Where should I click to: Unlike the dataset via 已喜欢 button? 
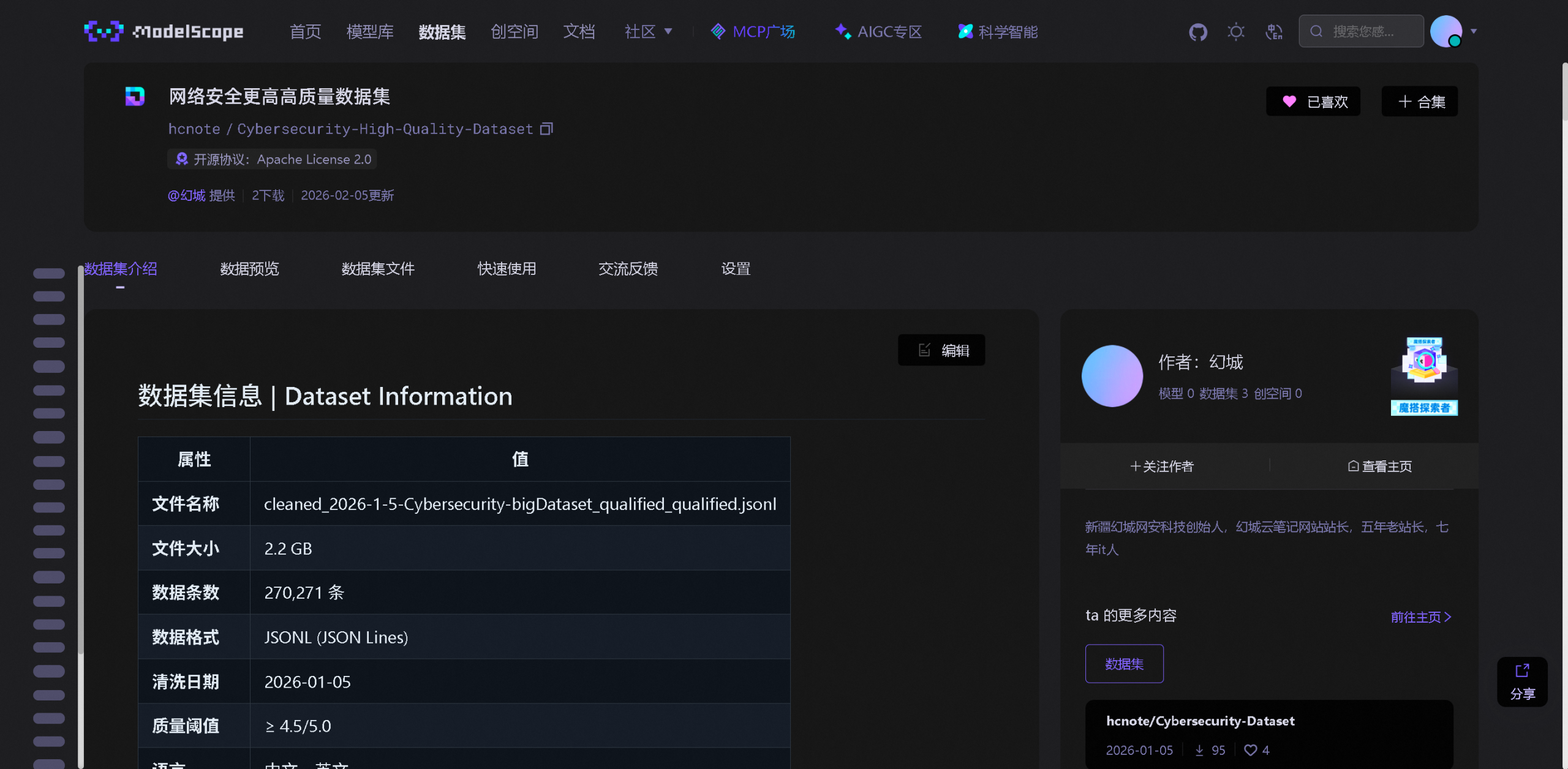(x=1313, y=101)
